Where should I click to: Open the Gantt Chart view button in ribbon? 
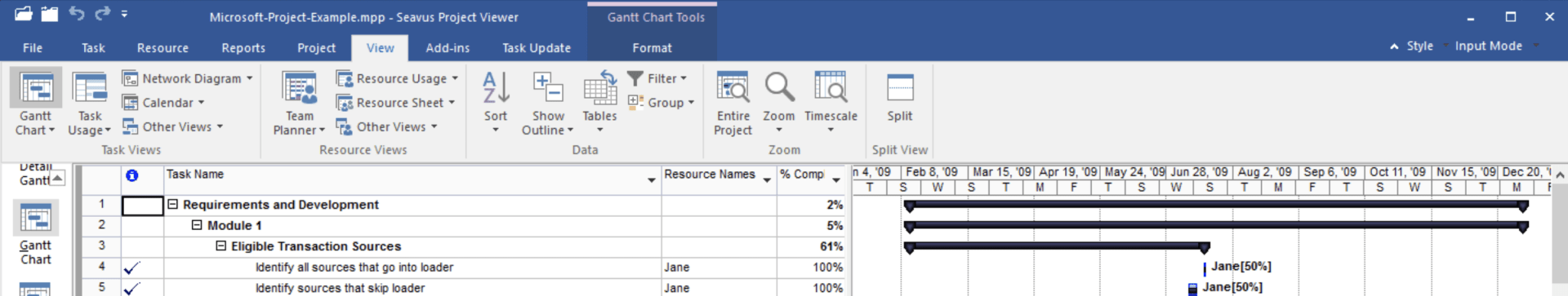point(35,103)
